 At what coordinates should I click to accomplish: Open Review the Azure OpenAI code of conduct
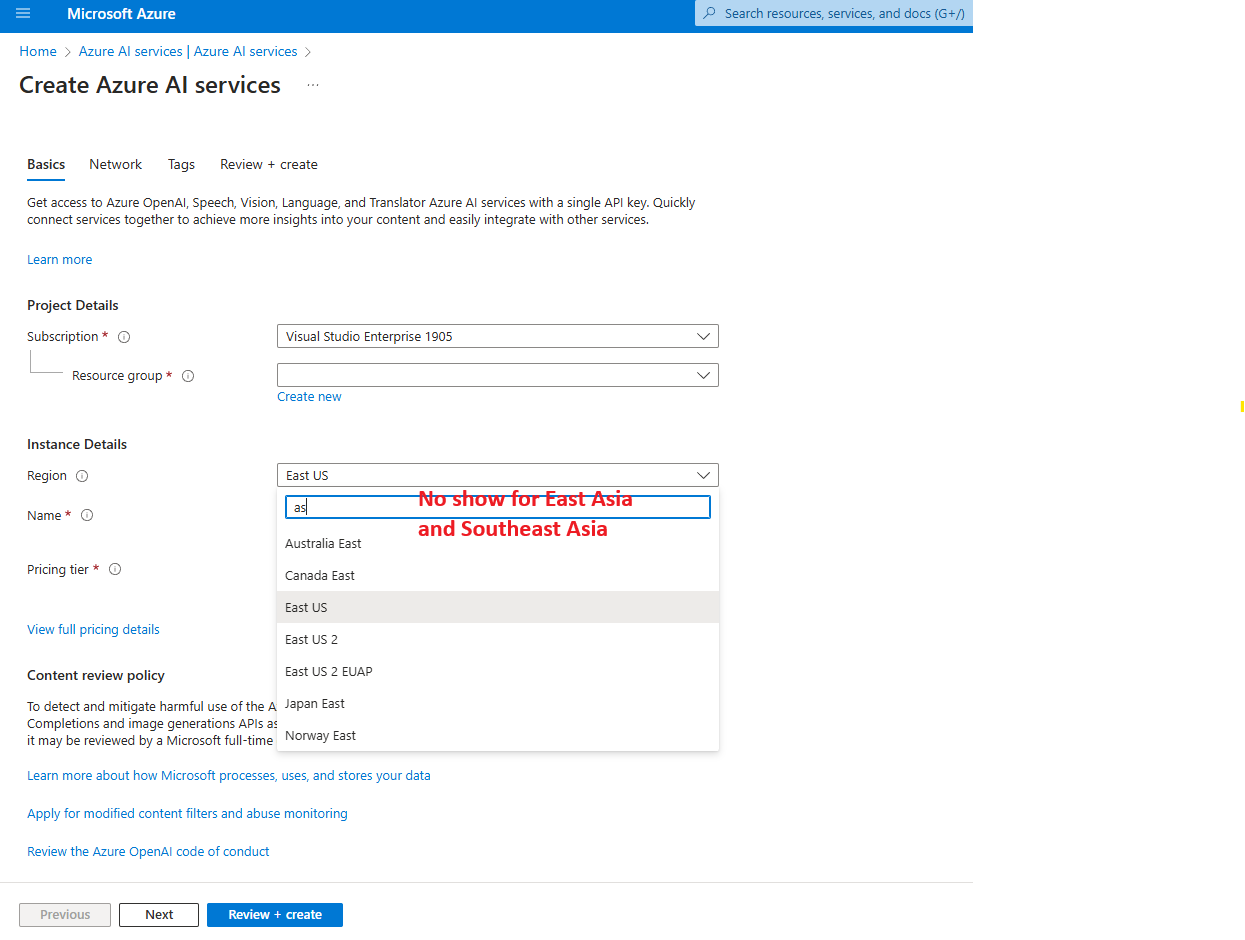click(148, 851)
